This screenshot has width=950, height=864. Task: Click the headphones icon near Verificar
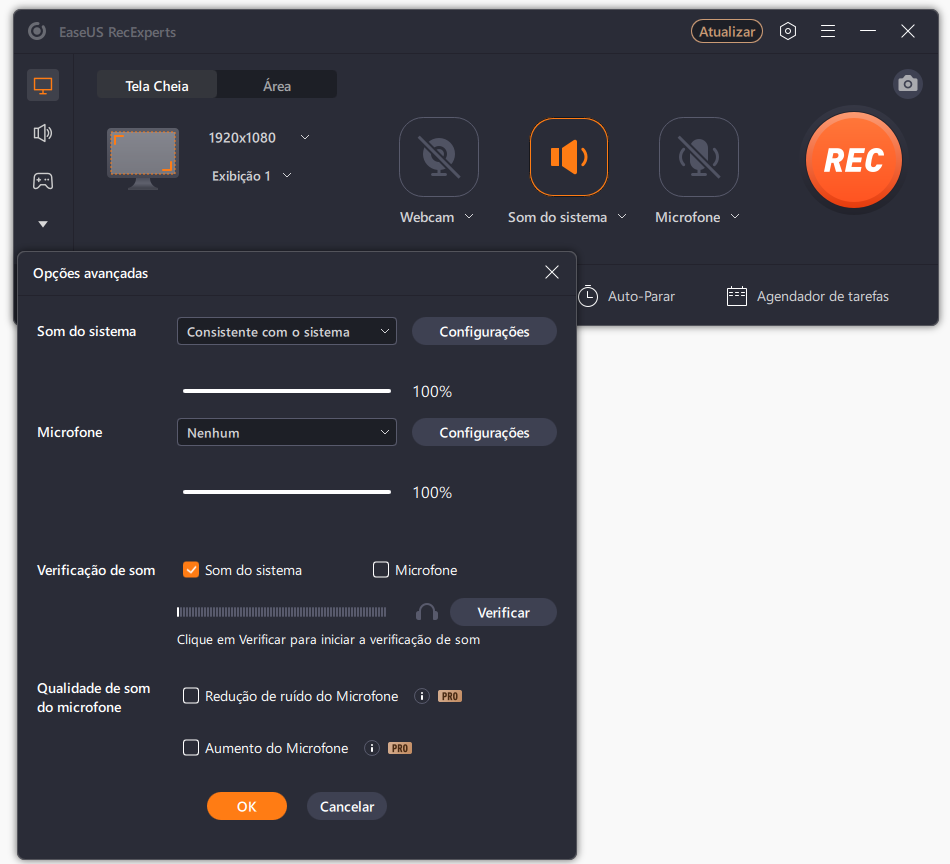pyautogui.click(x=427, y=612)
